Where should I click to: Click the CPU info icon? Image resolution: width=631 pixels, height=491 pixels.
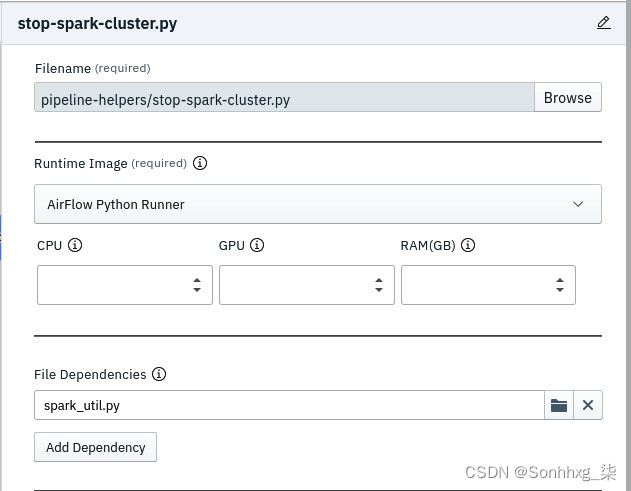[75, 245]
